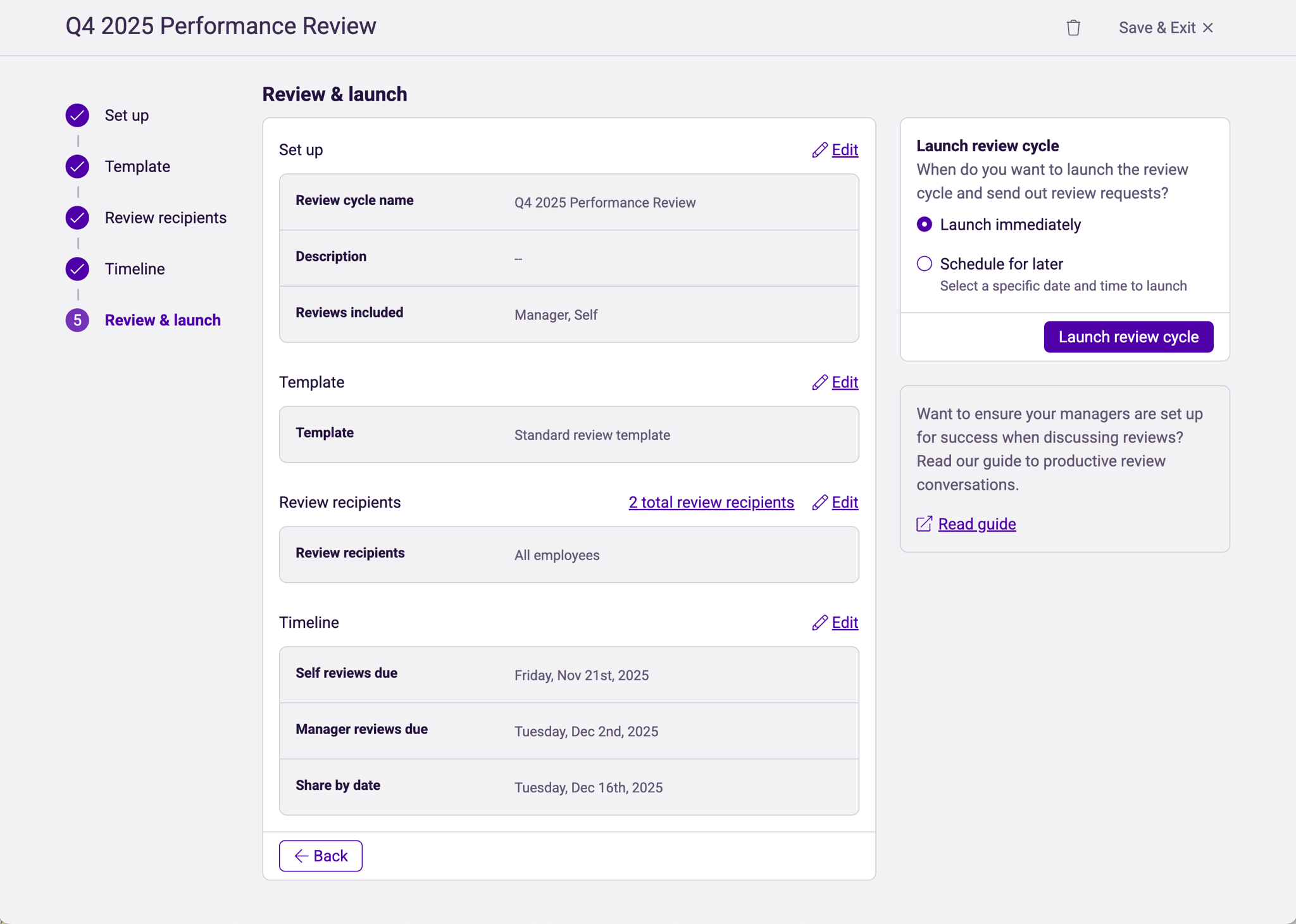Open 2 total review recipients link
Viewport: 1296px width, 924px height.
pos(711,503)
